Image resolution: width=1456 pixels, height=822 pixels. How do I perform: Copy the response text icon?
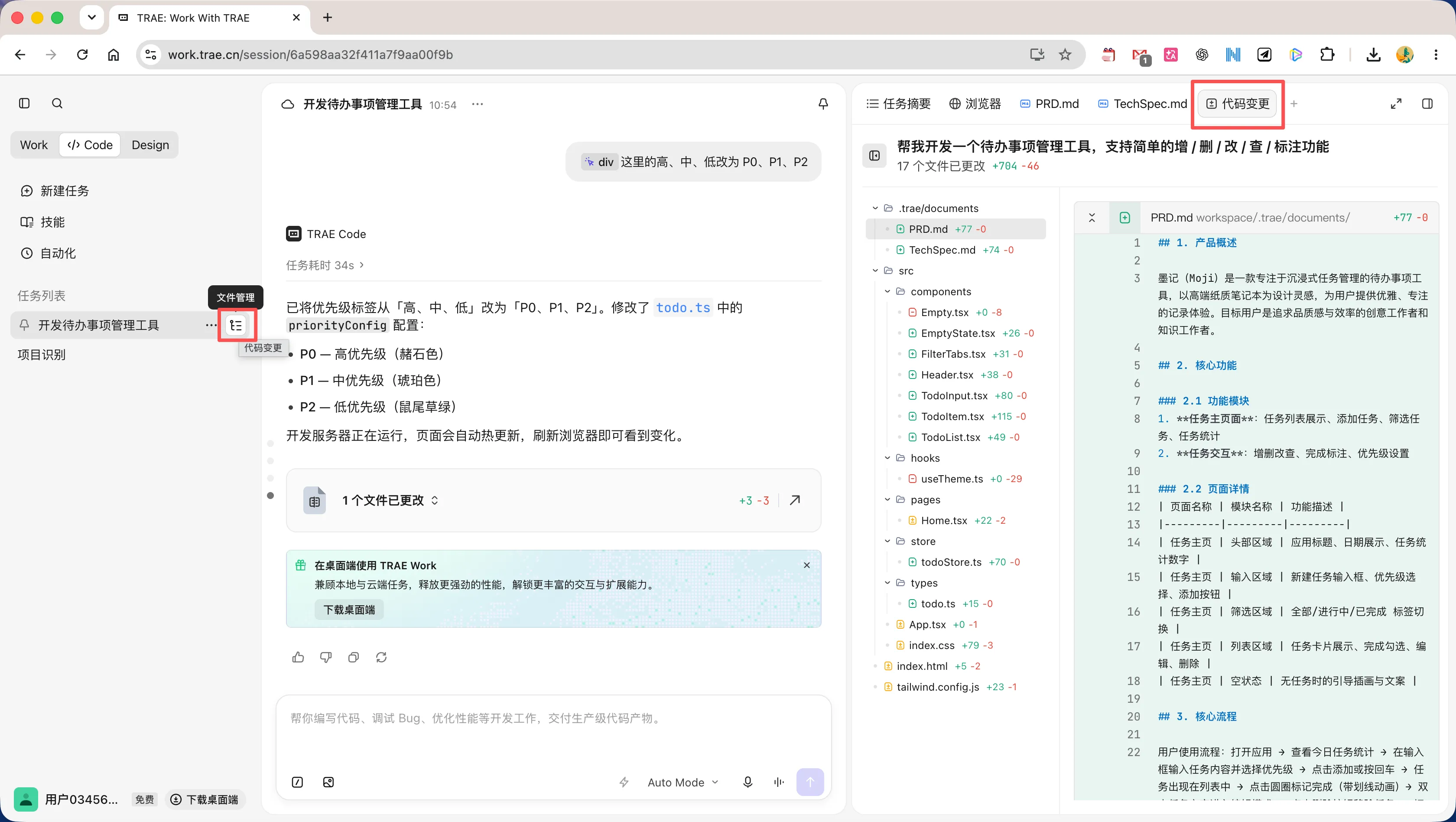tap(353, 657)
